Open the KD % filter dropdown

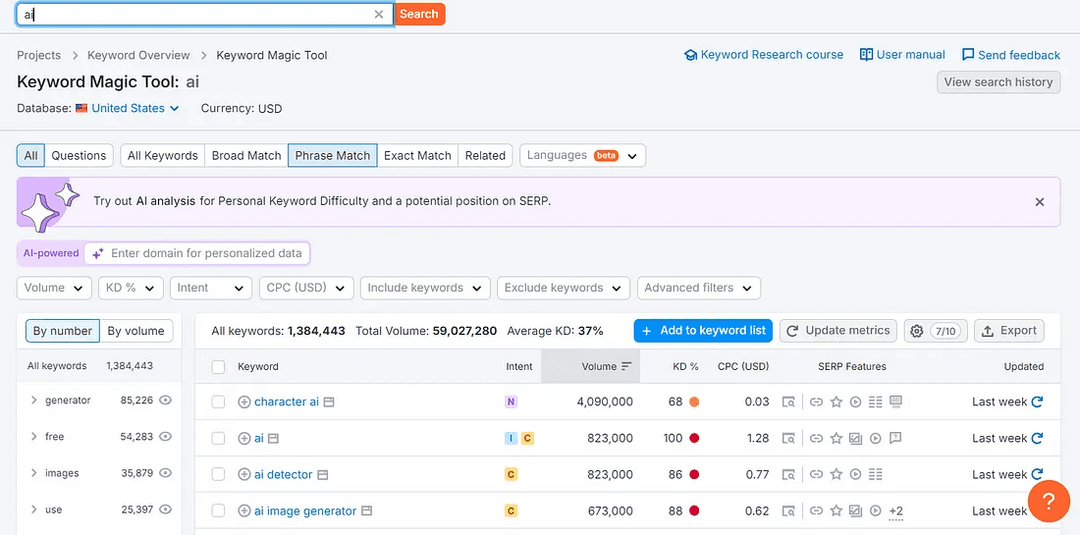pyautogui.click(x=131, y=288)
